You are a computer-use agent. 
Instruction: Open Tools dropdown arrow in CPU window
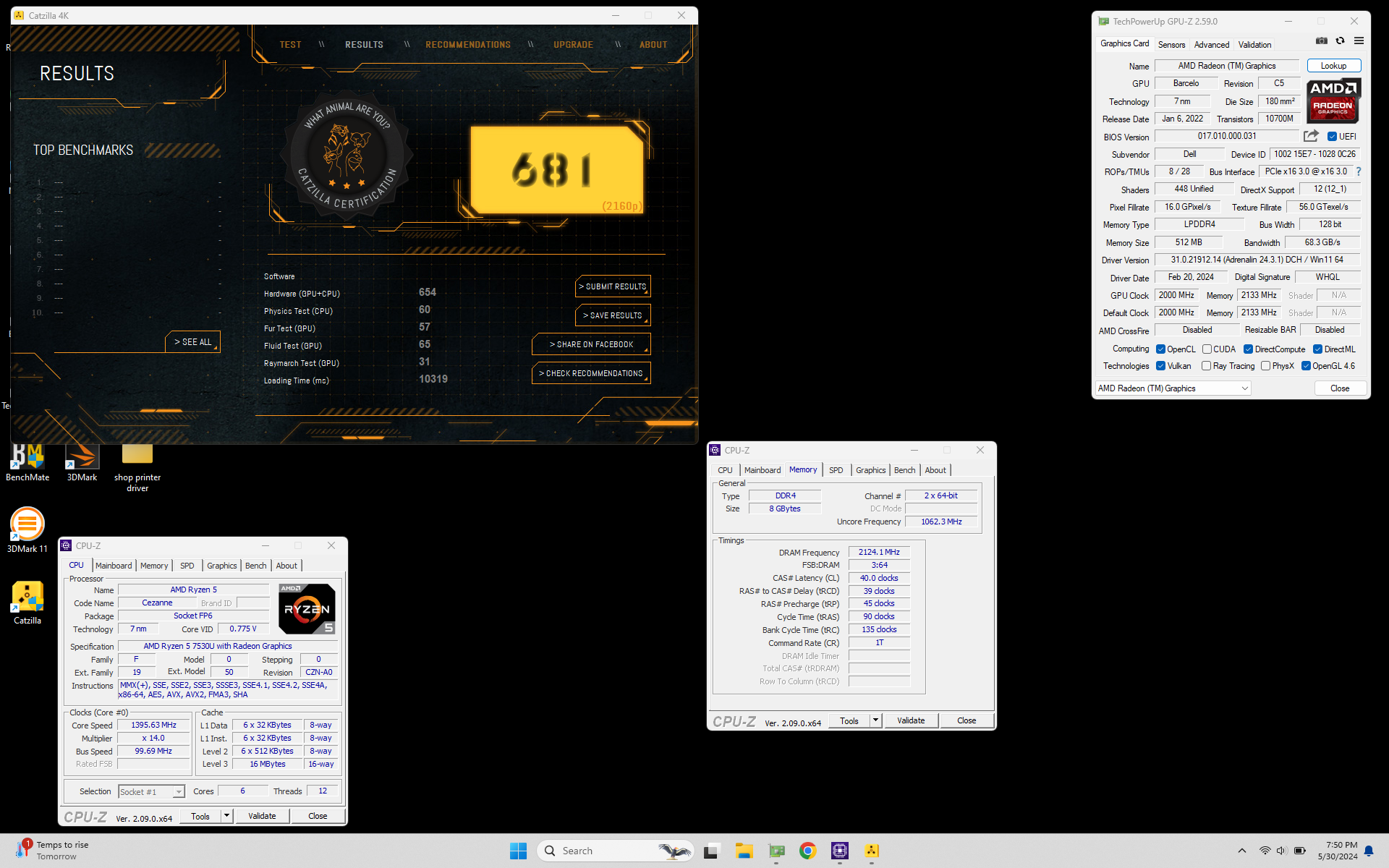pos(226,816)
